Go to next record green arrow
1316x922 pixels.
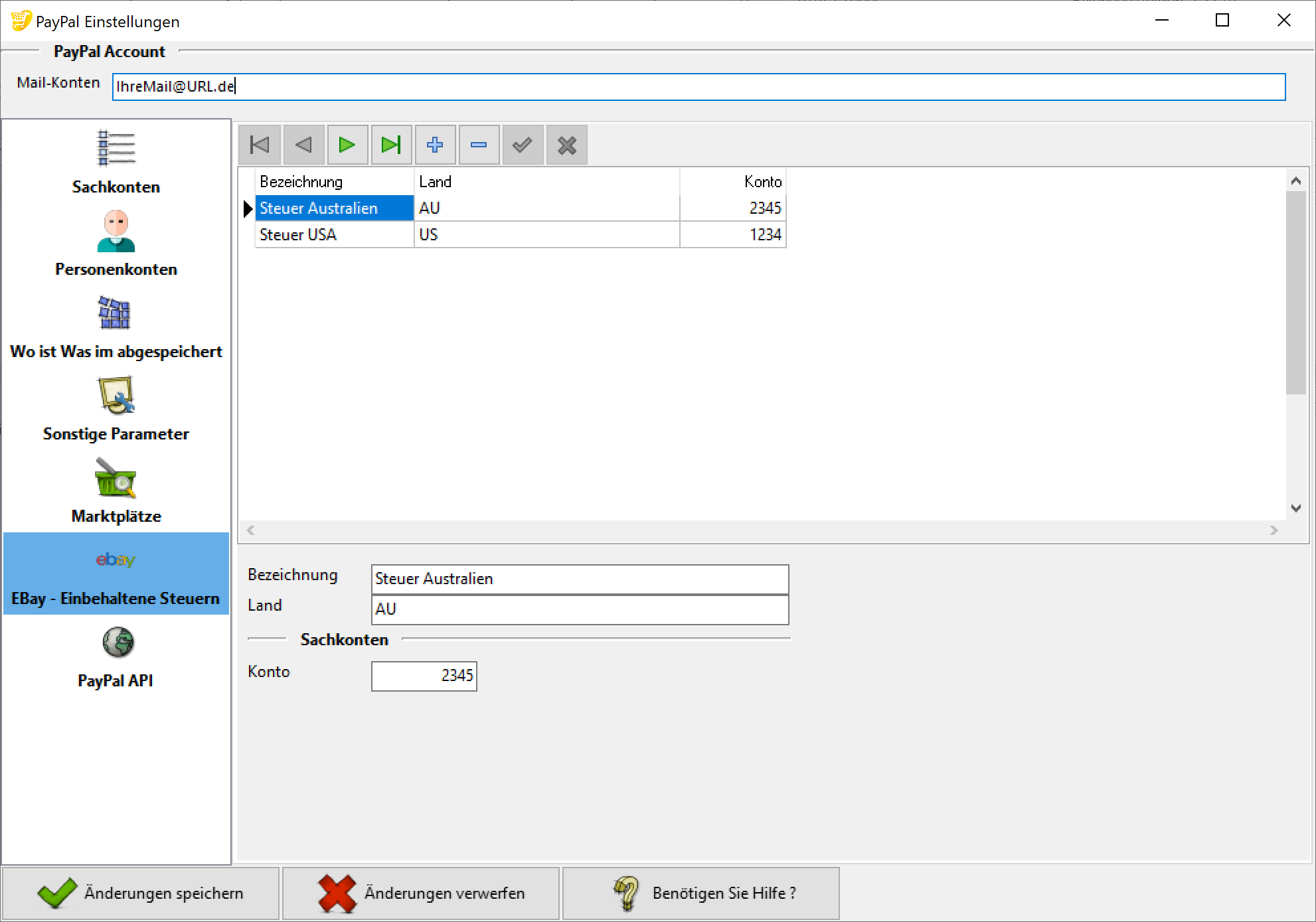pos(347,145)
